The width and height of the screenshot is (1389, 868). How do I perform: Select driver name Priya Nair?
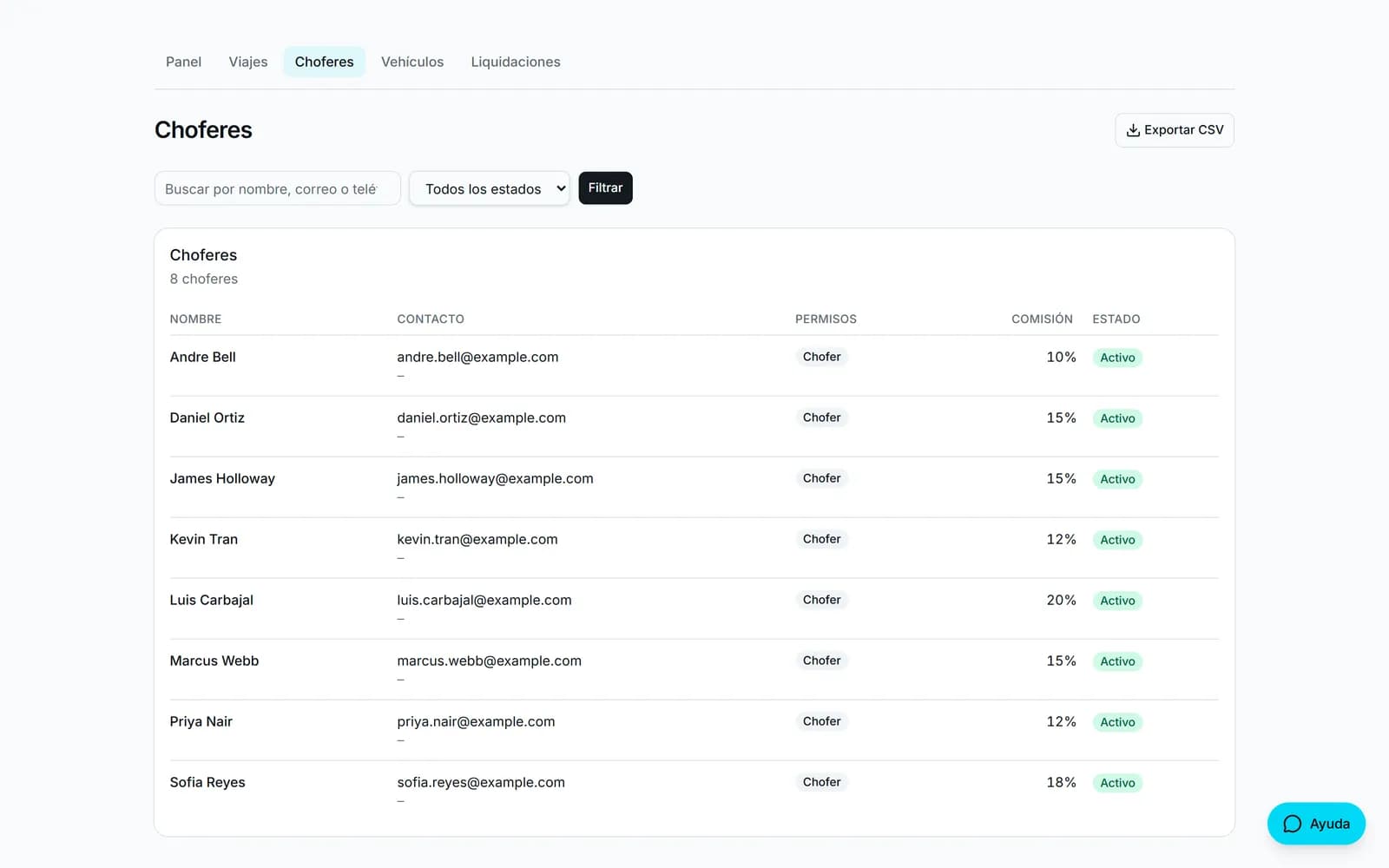pyautogui.click(x=201, y=721)
